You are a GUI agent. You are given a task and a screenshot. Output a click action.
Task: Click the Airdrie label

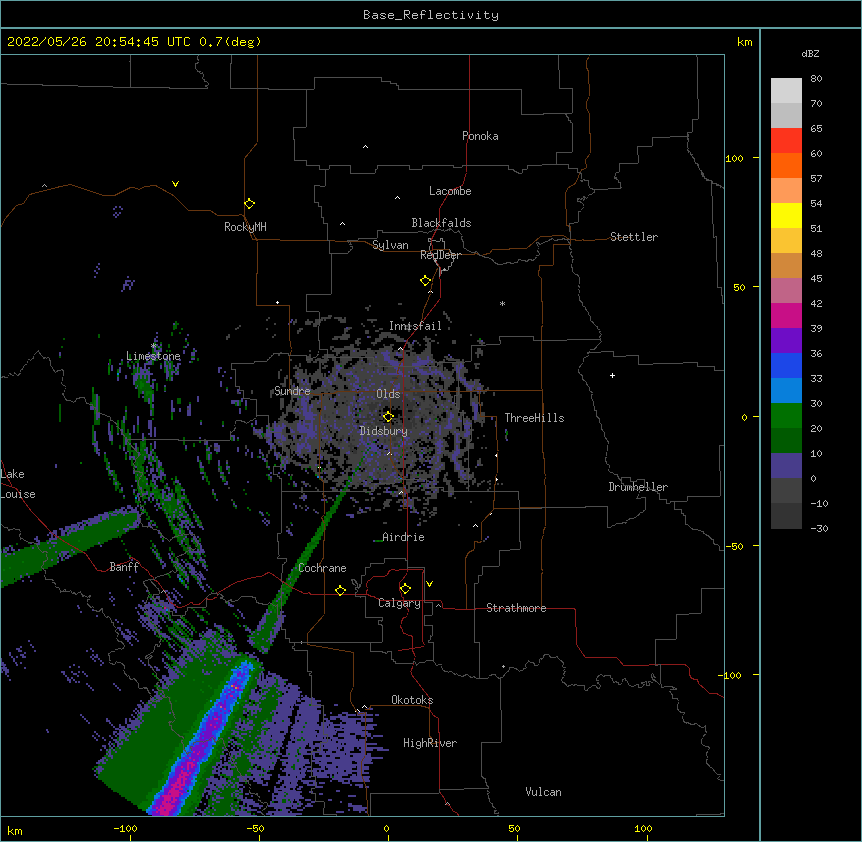click(403, 537)
